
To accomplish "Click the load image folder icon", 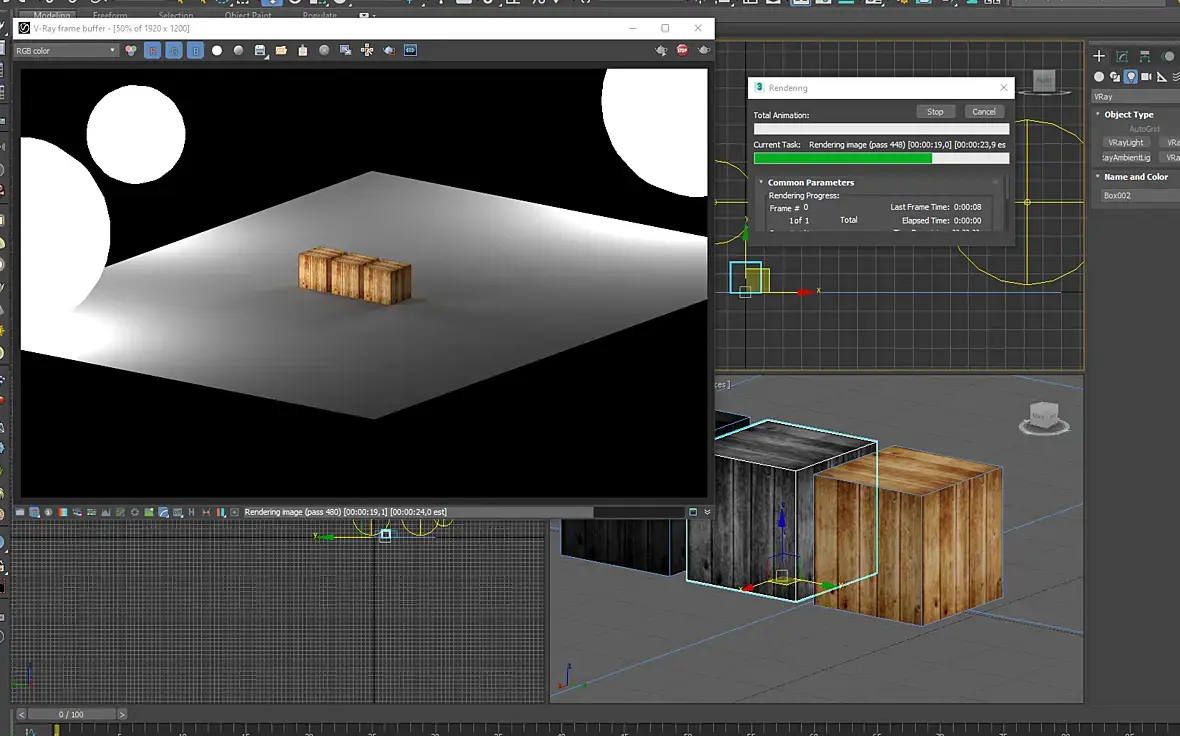I will [281, 50].
